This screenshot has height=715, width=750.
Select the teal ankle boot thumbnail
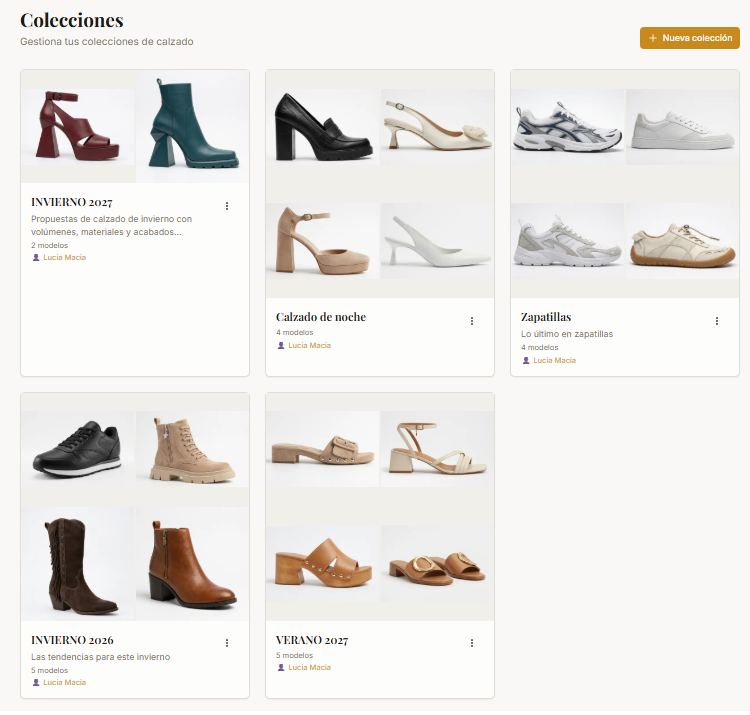click(192, 127)
